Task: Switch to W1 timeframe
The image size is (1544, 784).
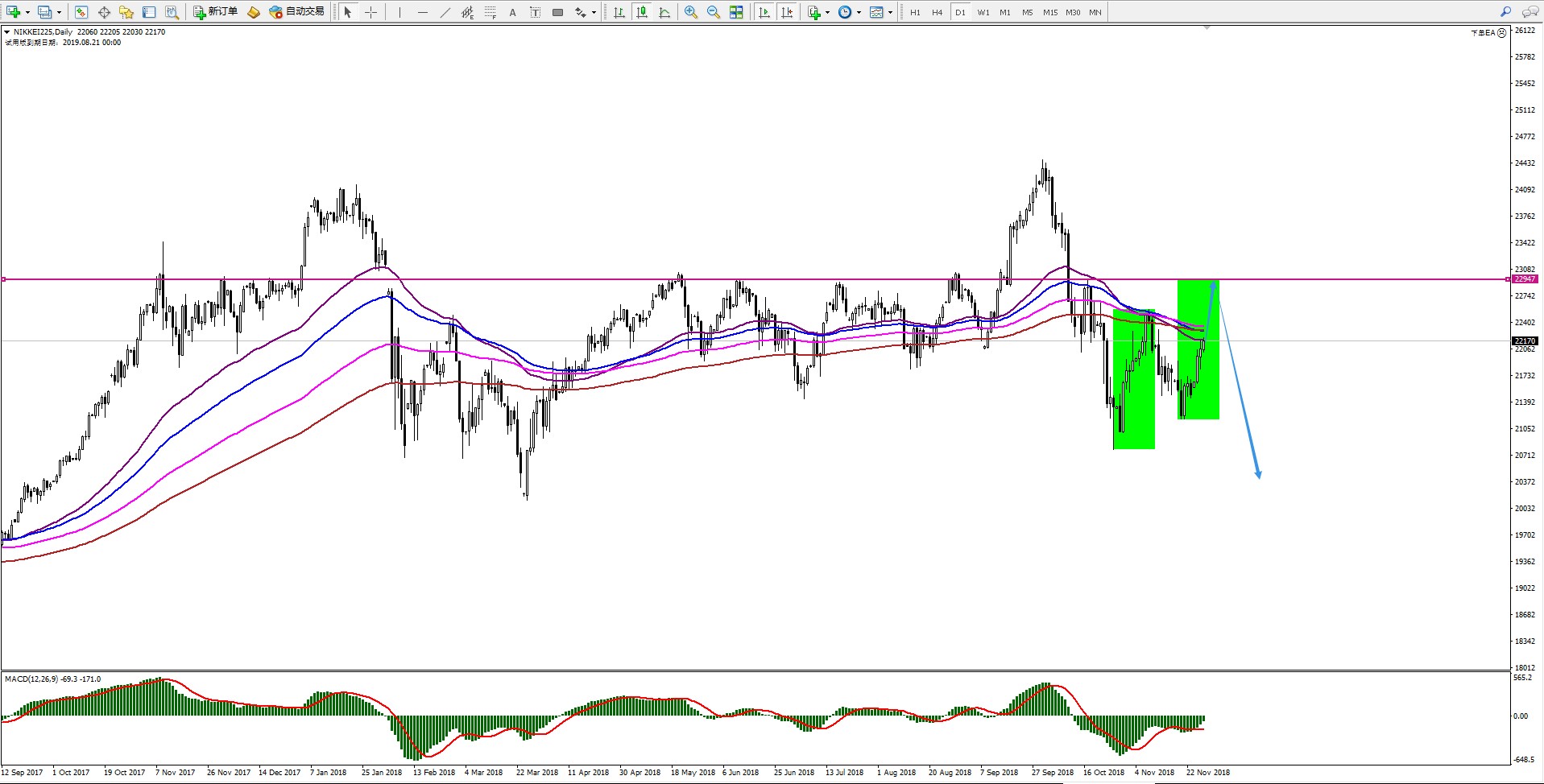Action: [983, 12]
